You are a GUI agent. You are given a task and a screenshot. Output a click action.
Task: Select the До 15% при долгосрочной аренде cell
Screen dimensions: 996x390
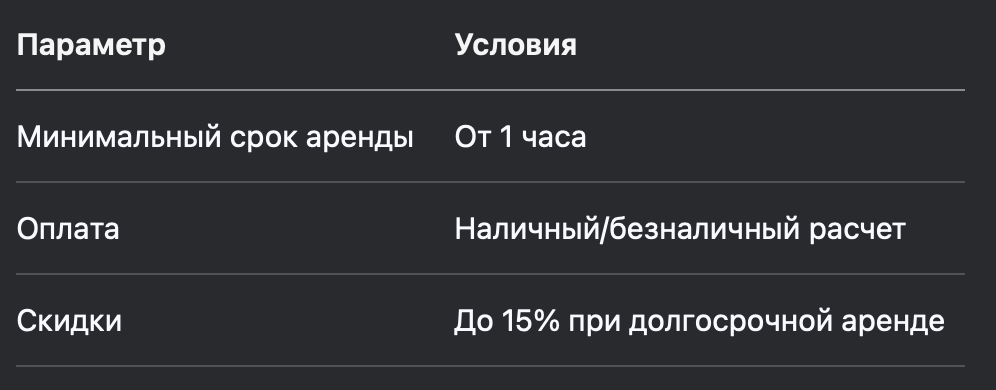699,321
